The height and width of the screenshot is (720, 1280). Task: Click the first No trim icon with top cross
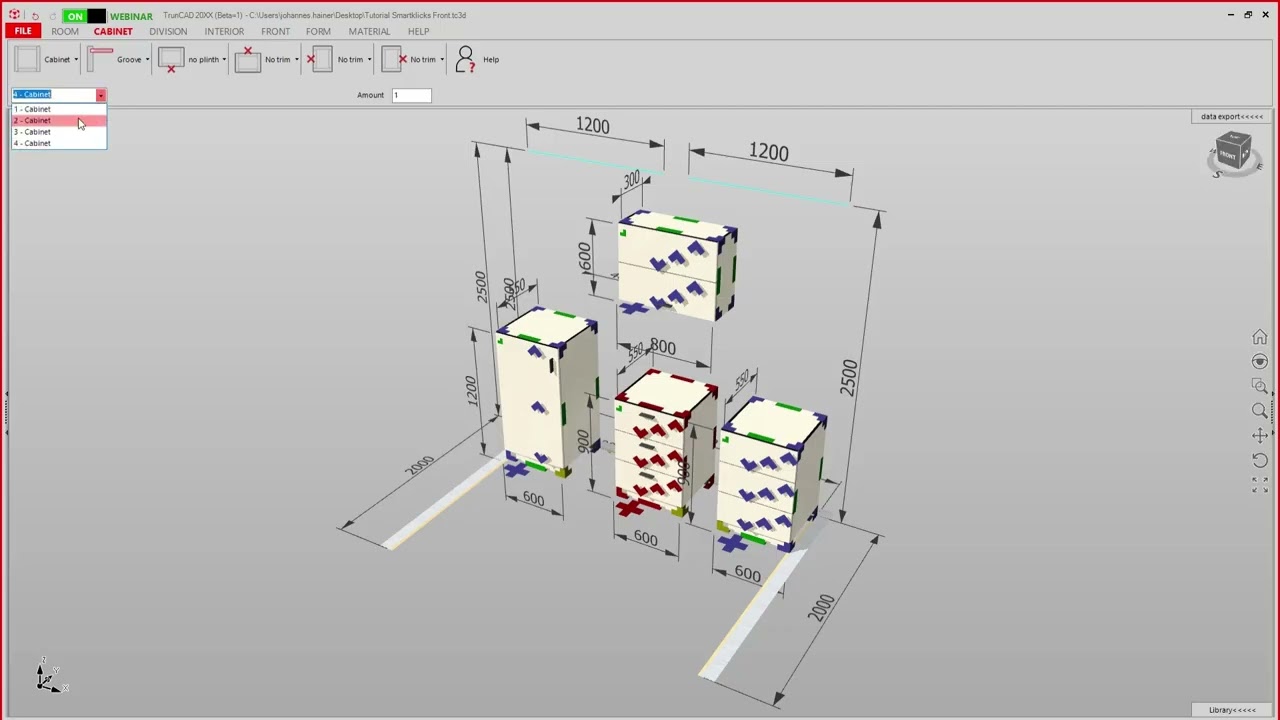click(248, 60)
